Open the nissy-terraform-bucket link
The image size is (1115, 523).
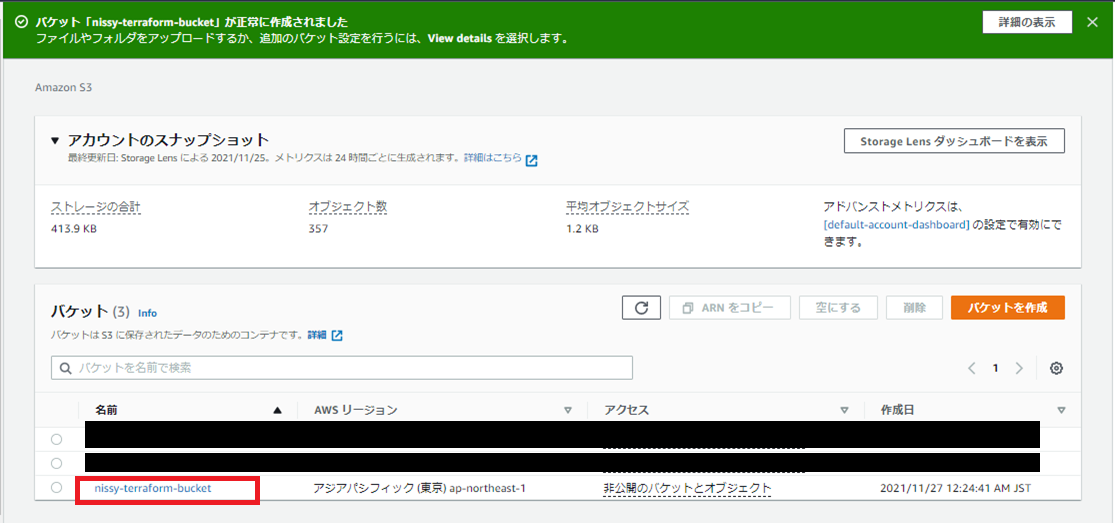point(153,489)
